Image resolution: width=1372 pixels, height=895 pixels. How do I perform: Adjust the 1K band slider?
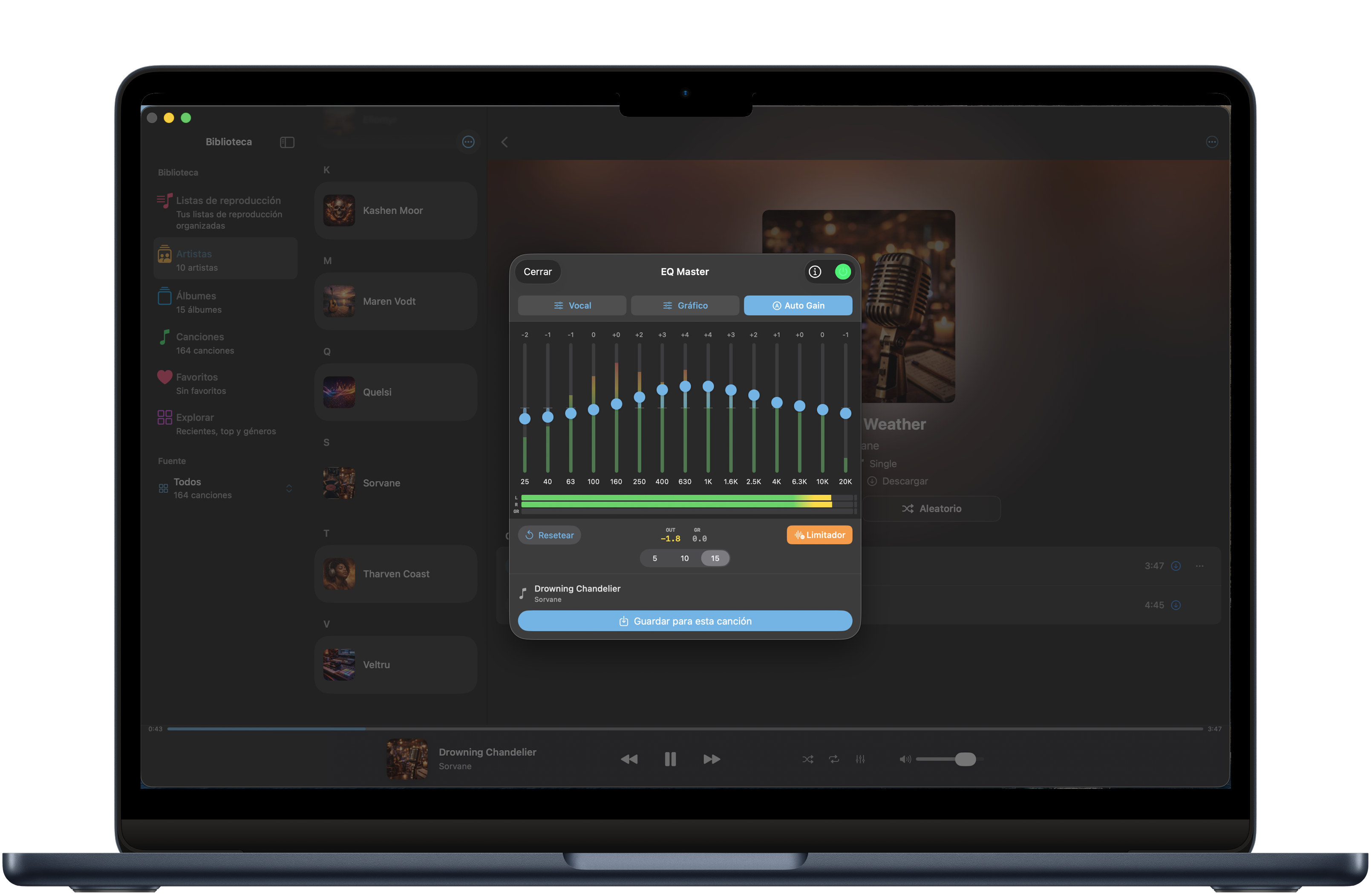click(708, 387)
